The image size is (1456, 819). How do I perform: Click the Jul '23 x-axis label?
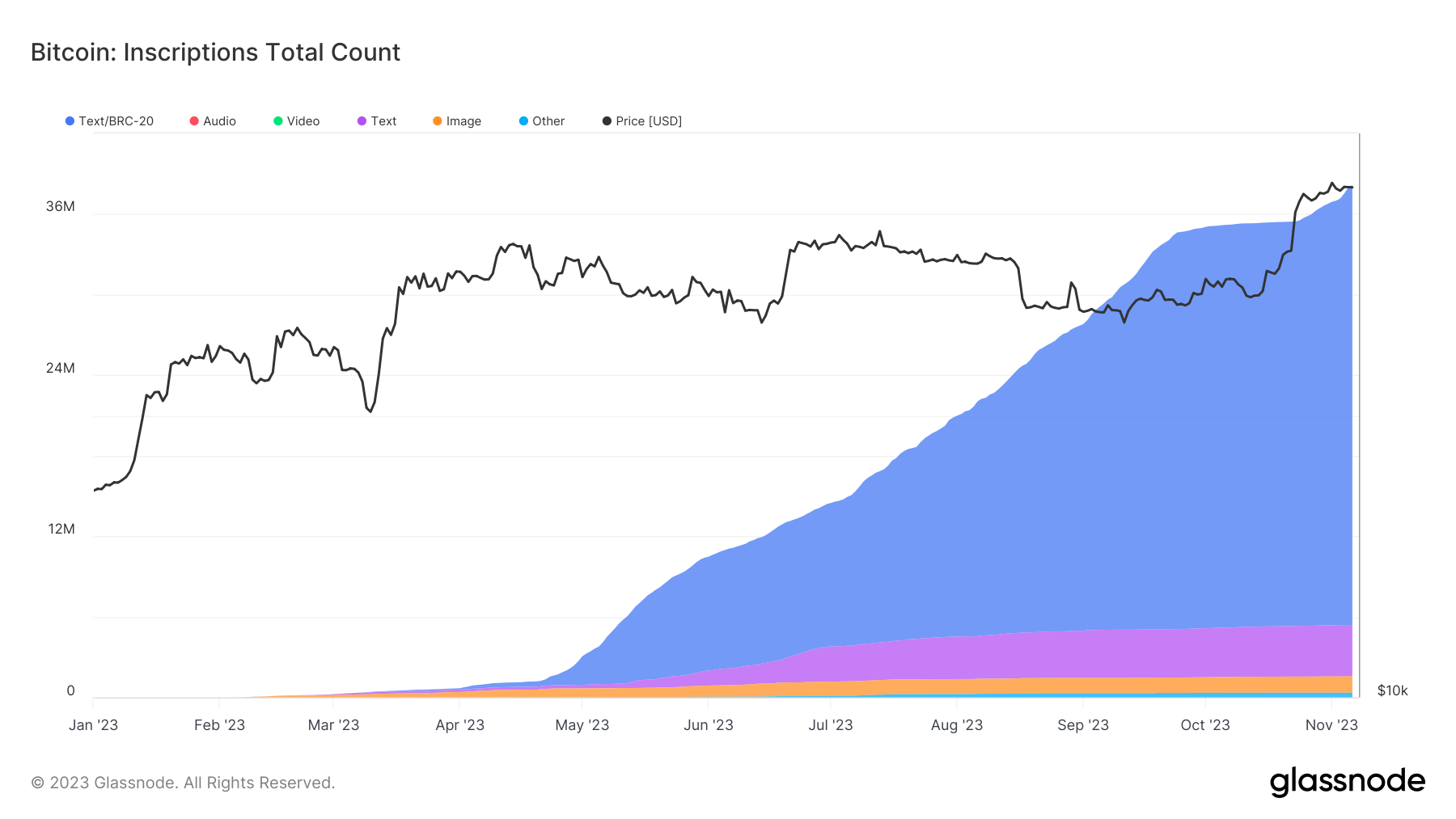coord(831,725)
